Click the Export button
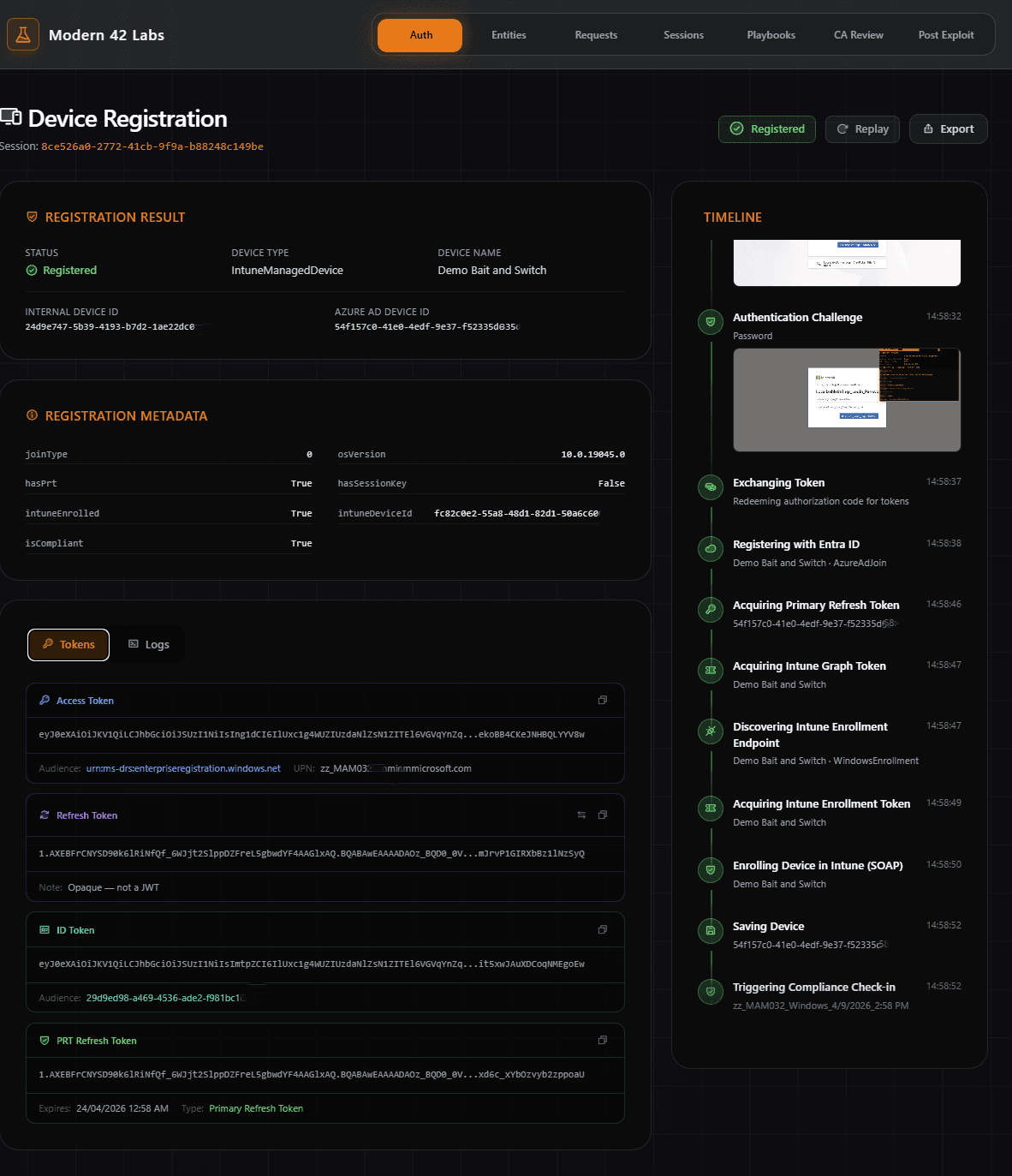 tap(948, 129)
